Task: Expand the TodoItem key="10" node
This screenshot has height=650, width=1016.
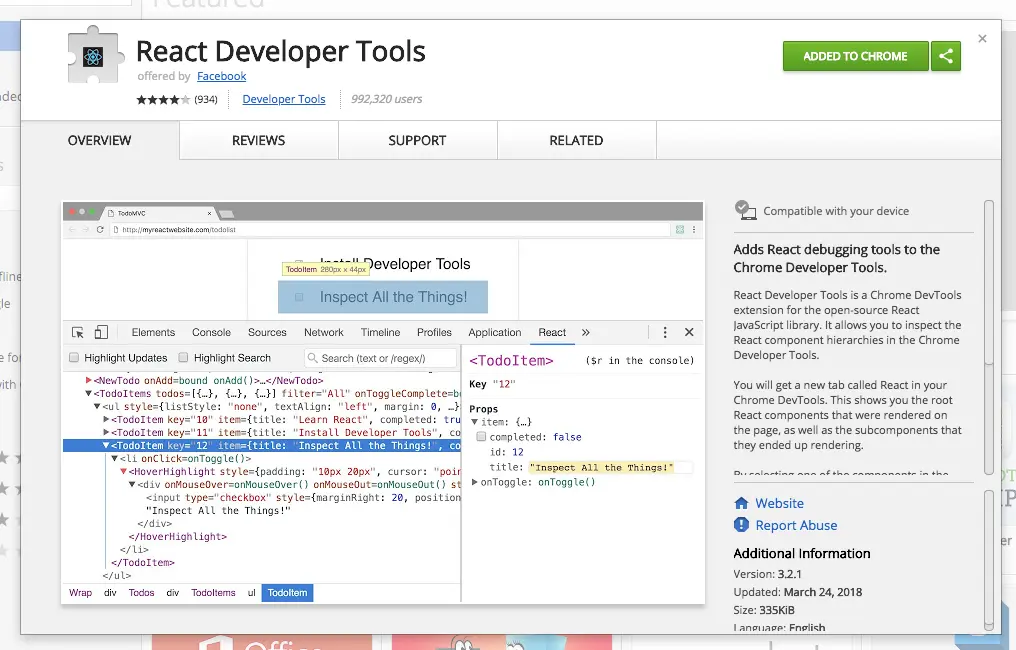Action: tap(106, 419)
